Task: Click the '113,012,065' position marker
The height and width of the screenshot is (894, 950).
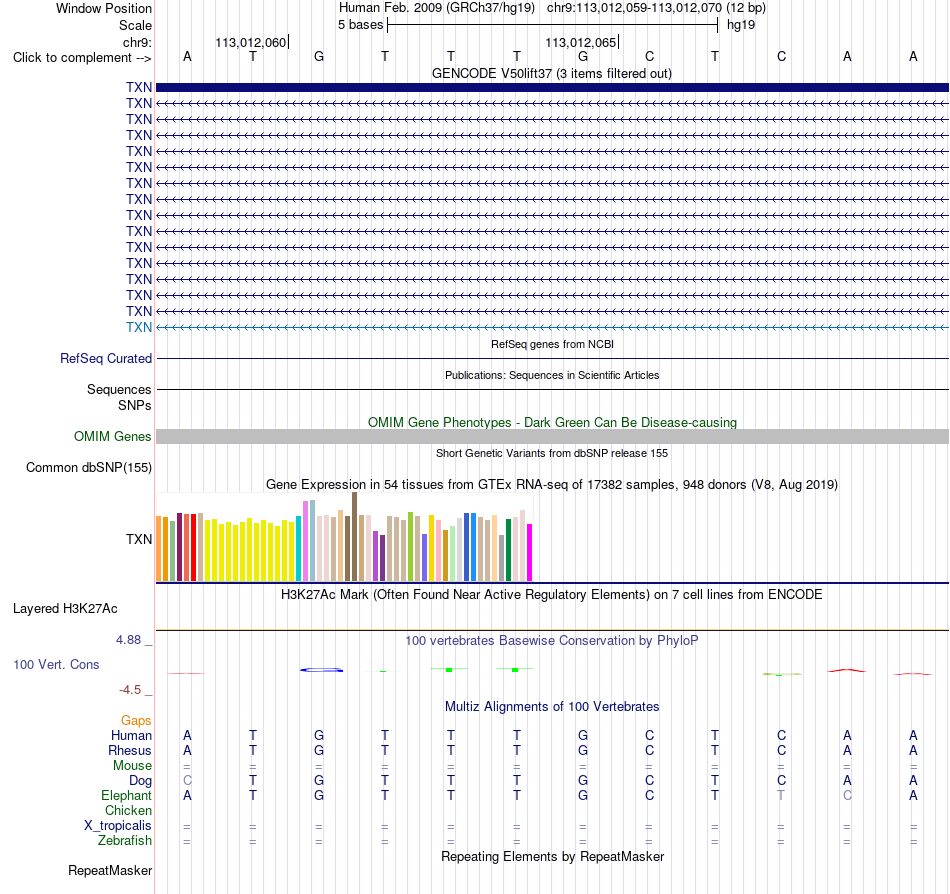Action: point(580,42)
